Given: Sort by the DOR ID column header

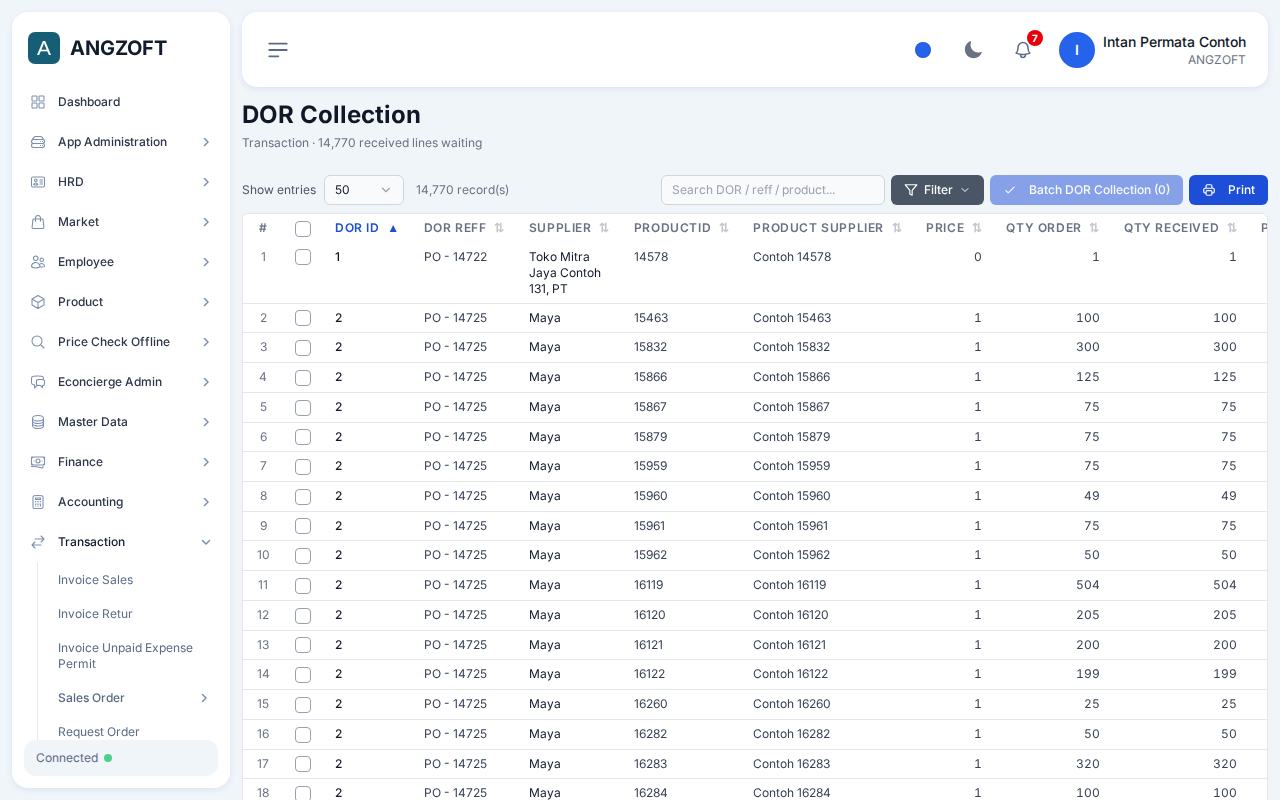Looking at the screenshot, I should coord(367,228).
